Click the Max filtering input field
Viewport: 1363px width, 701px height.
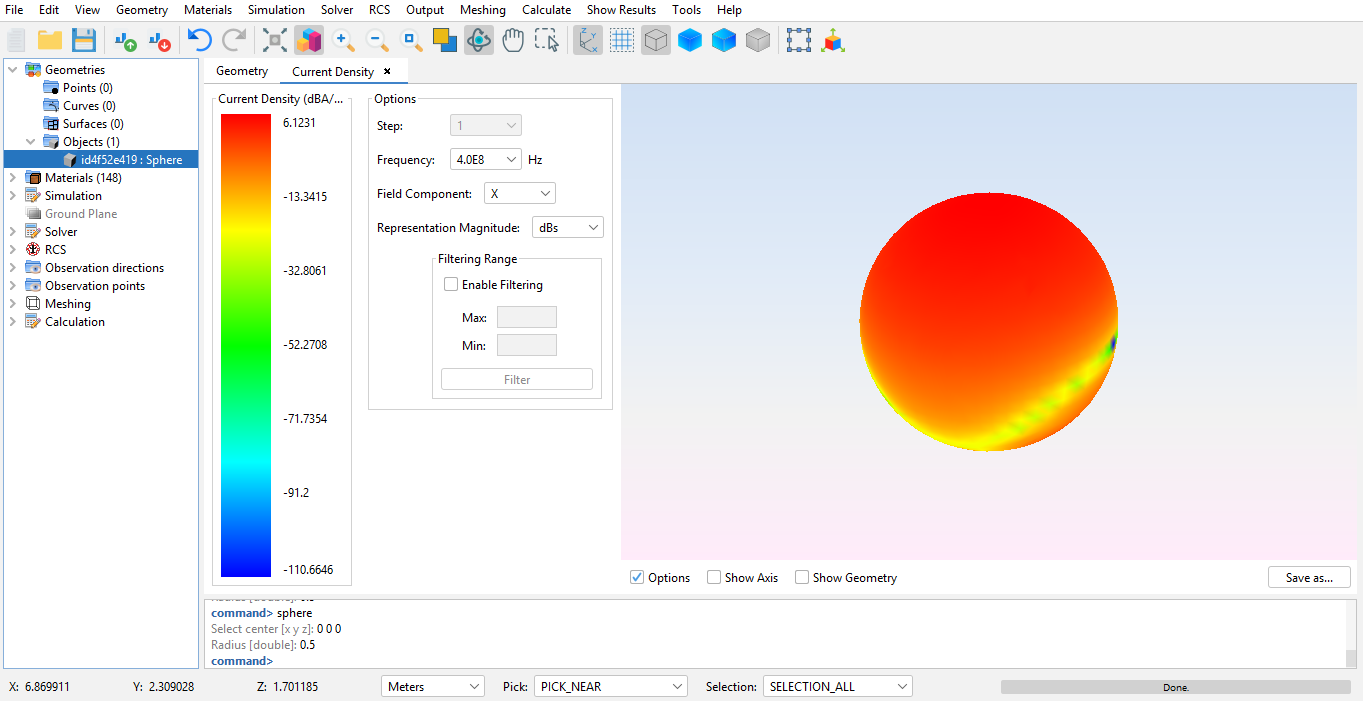point(526,318)
